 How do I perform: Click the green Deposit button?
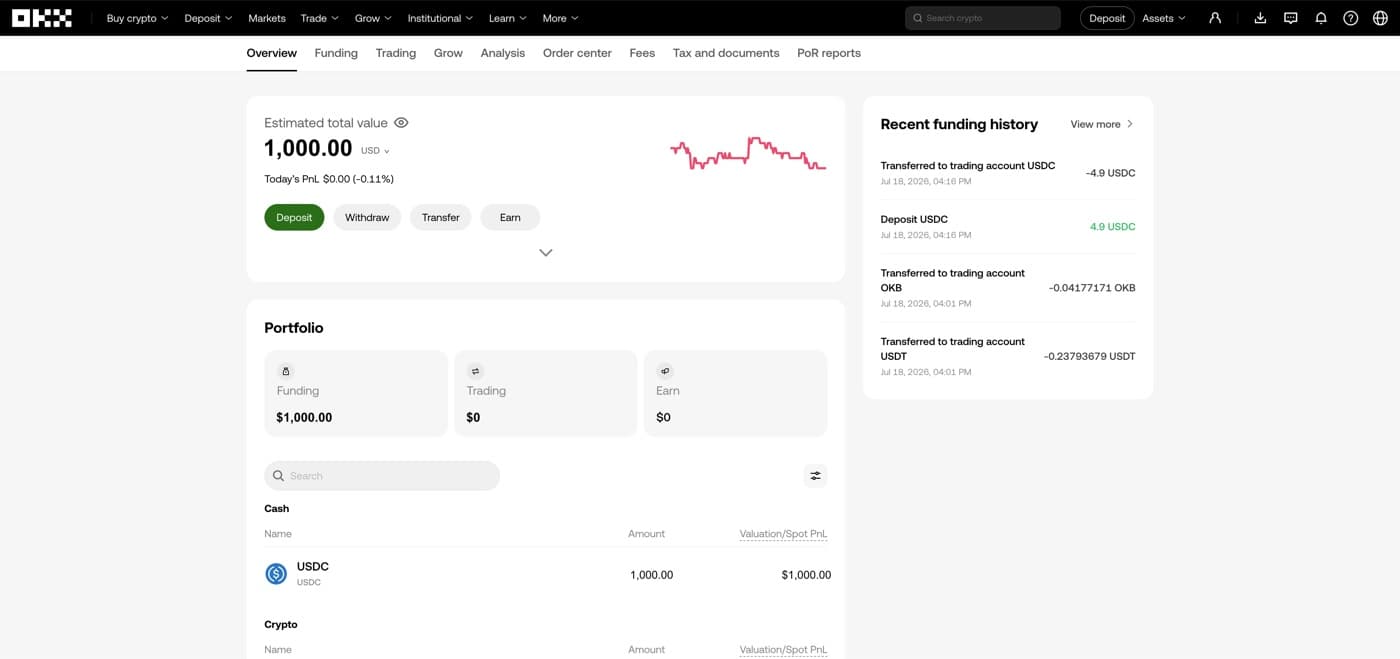(x=294, y=217)
